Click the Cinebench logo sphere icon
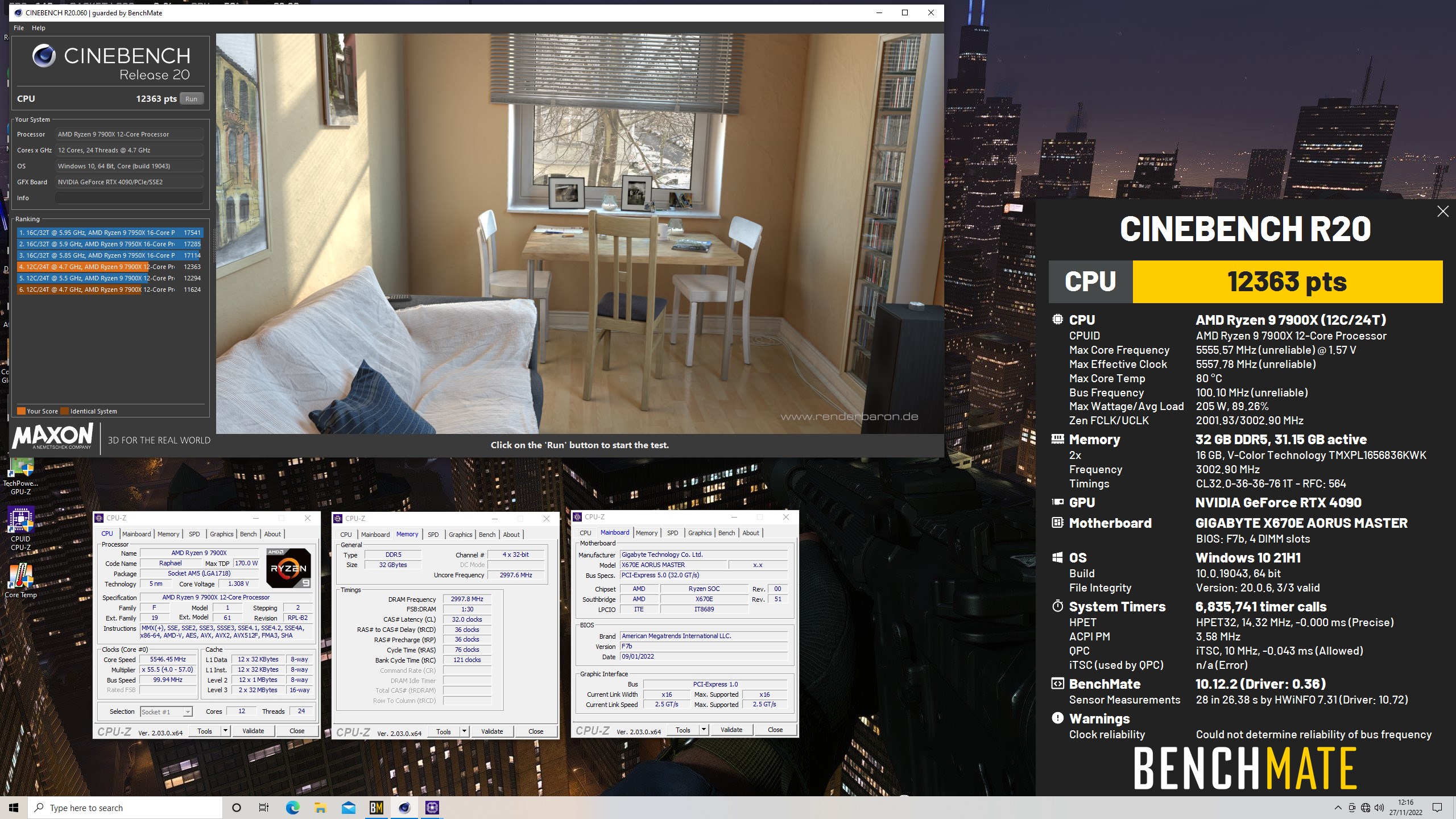1456x819 pixels. [44, 56]
